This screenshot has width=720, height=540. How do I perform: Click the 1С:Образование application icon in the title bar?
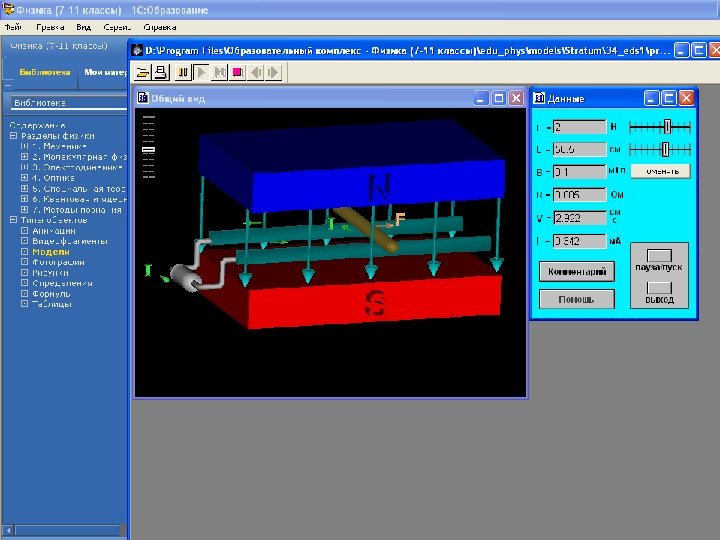tap(8, 9)
